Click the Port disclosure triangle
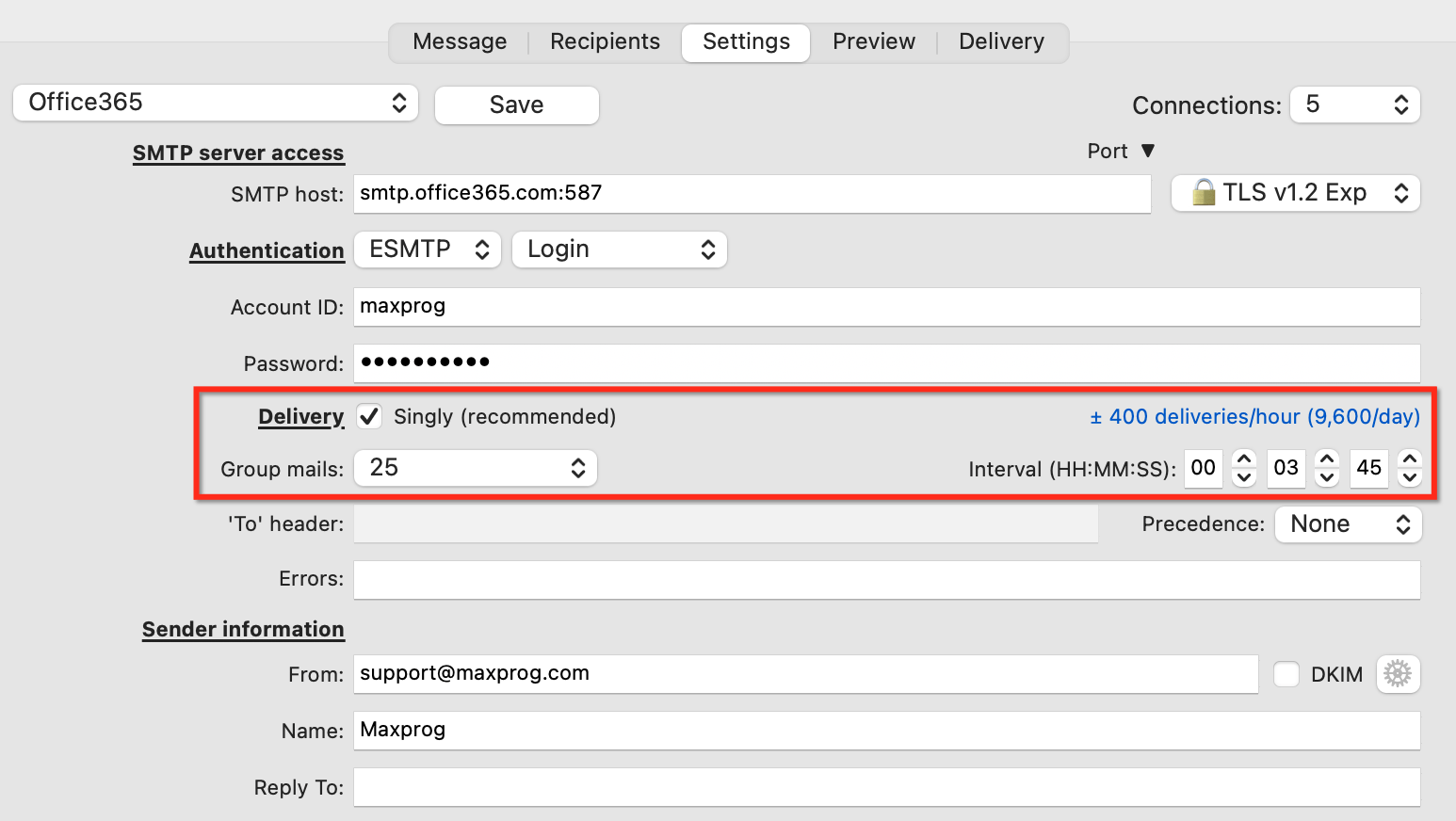1456x821 pixels. coord(1147,151)
